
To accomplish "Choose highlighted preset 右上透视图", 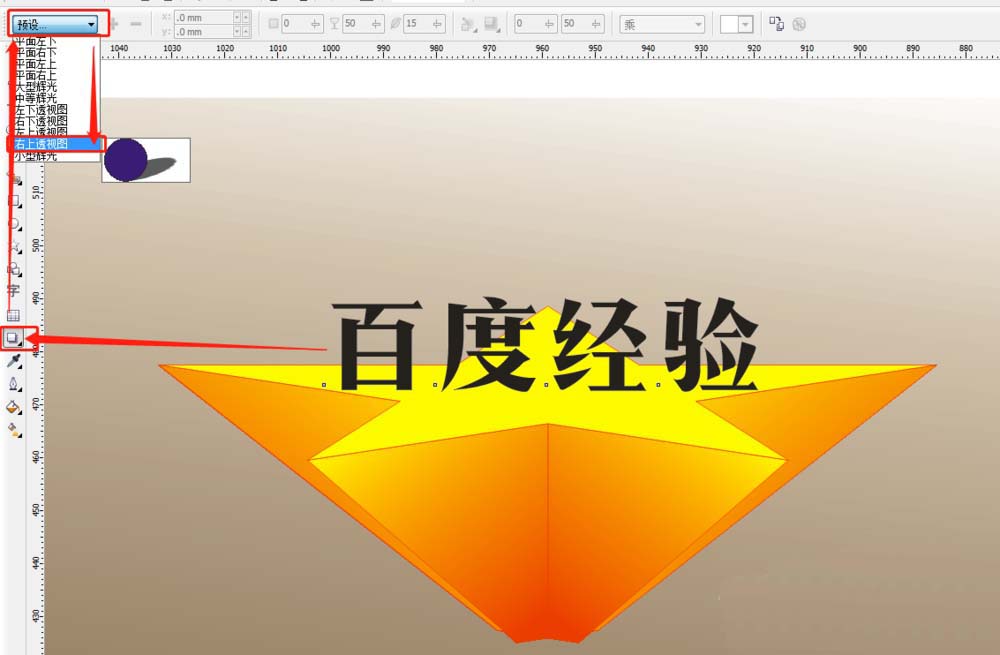I will (x=56, y=144).
